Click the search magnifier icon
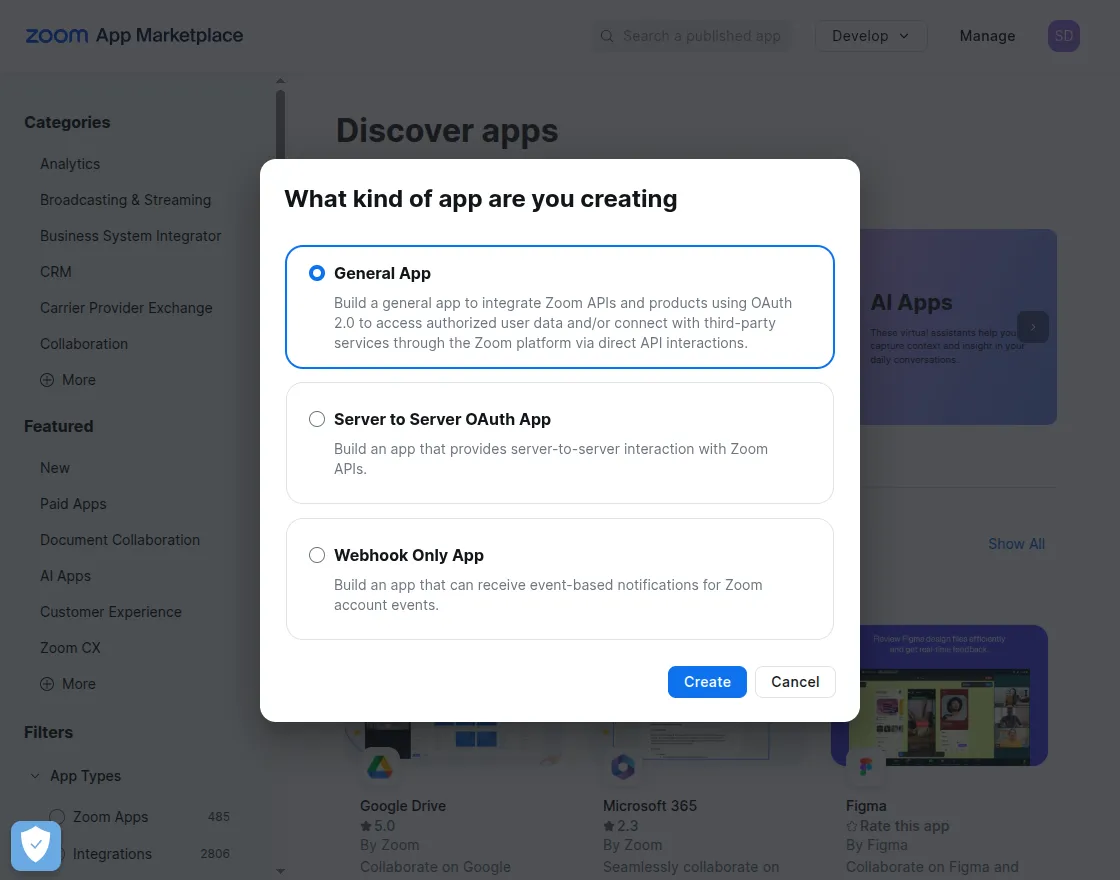1120x880 pixels. coord(607,35)
